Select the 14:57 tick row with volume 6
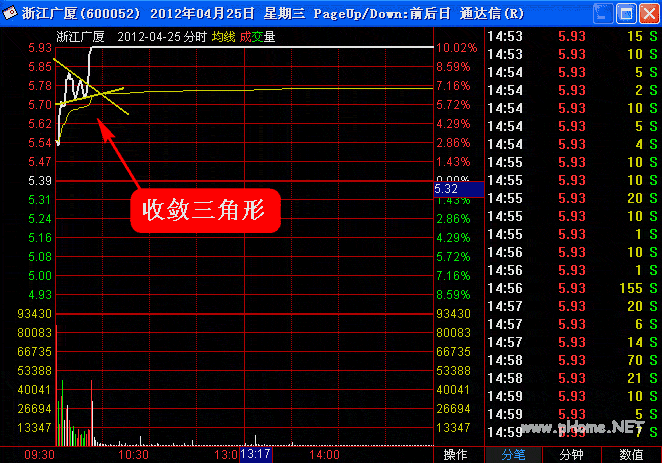662x463 pixels. tap(573, 324)
